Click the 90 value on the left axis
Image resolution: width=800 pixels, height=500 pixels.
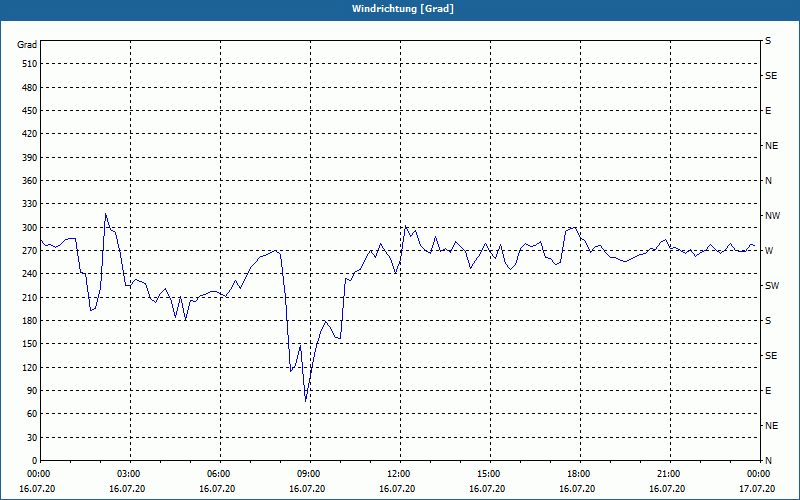pyautogui.click(x=32, y=391)
